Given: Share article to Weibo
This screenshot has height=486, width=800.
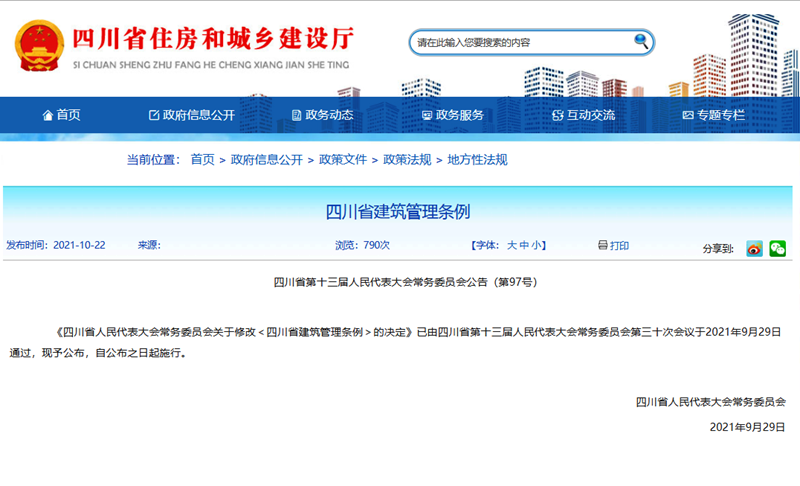Looking at the screenshot, I should (x=754, y=248).
